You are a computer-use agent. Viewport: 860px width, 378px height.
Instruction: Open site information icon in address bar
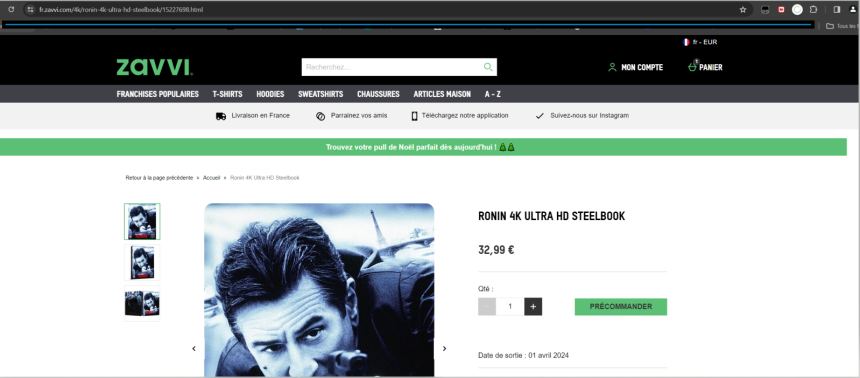(31, 9)
